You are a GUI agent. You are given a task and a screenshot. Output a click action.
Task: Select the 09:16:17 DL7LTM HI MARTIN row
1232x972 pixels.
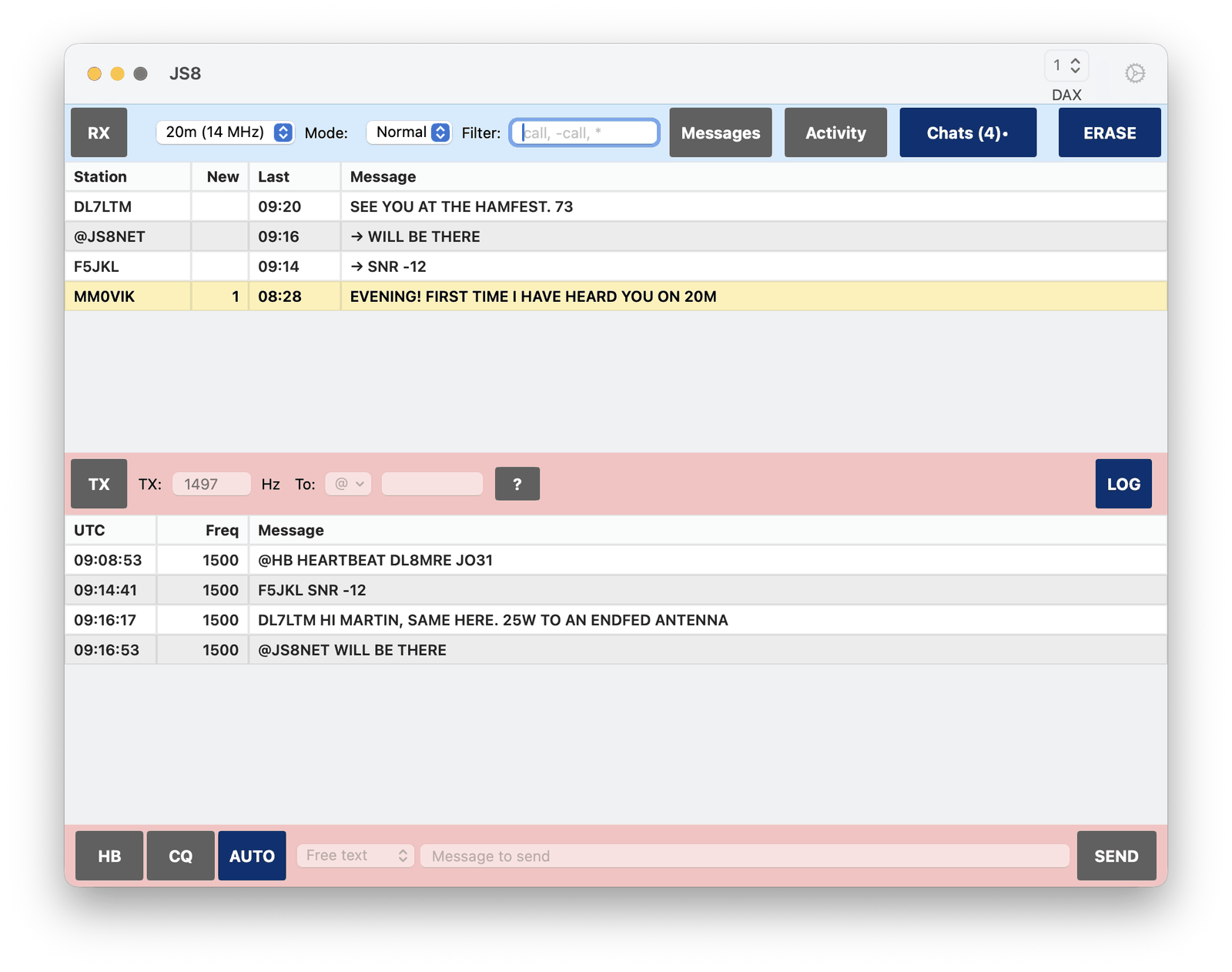click(616, 620)
